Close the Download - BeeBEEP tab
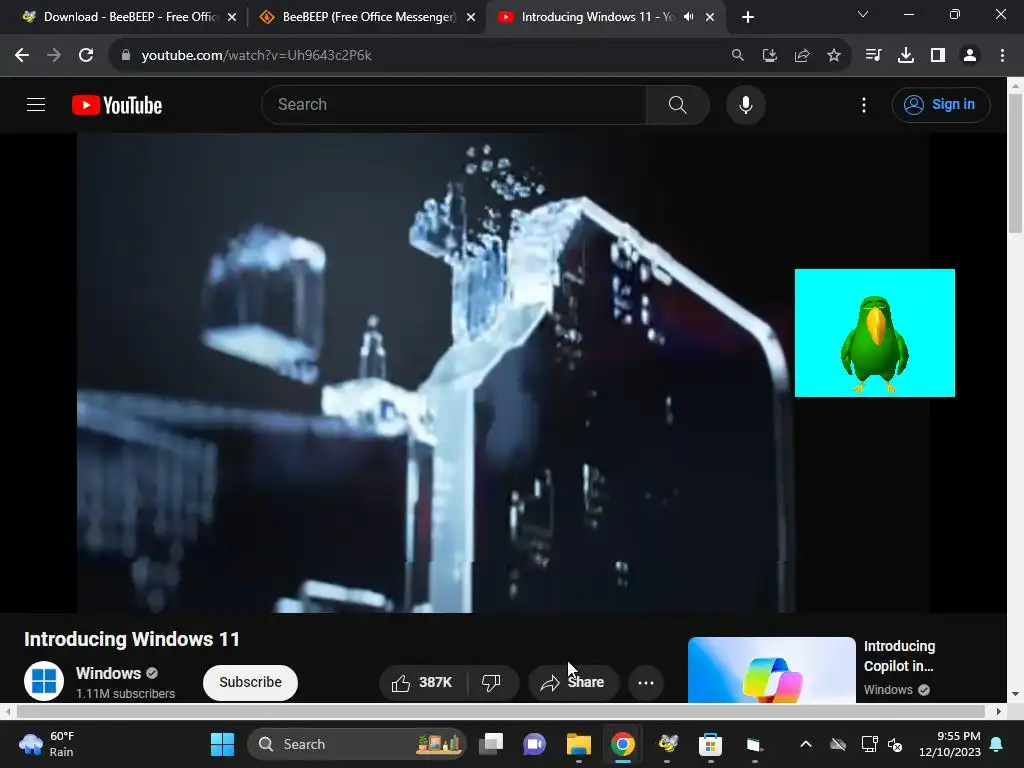 (x=232, y=17)
